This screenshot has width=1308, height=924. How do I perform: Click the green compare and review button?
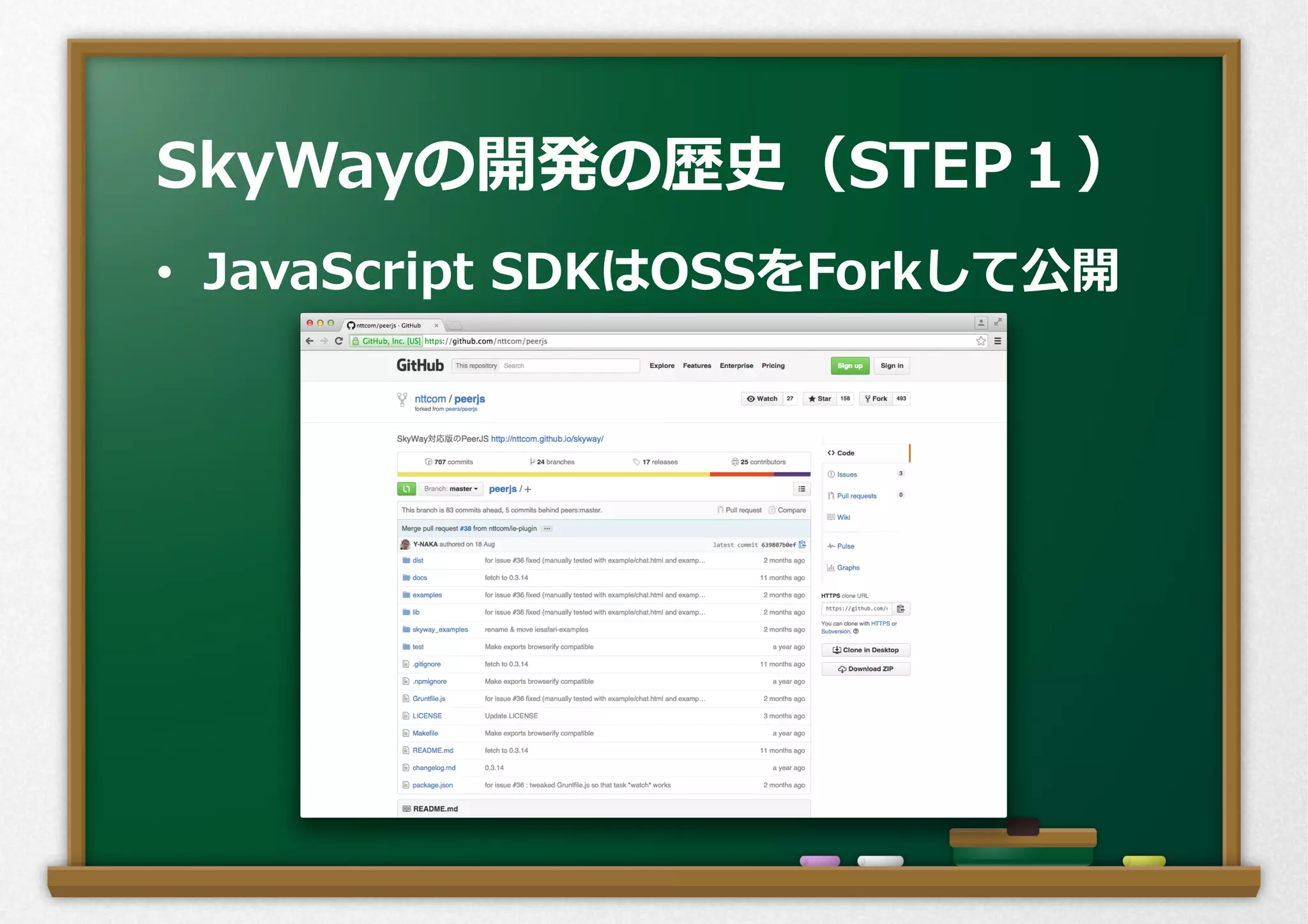(x=407, y=489)
